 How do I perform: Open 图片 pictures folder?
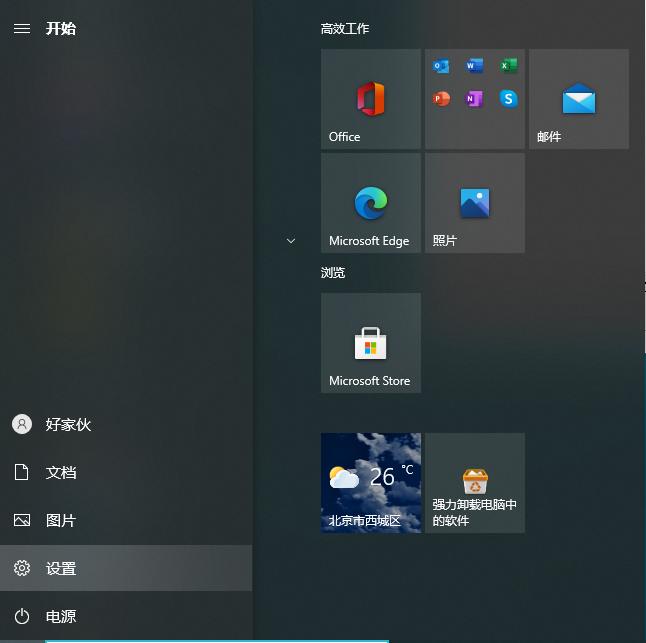tap(126, 520)
